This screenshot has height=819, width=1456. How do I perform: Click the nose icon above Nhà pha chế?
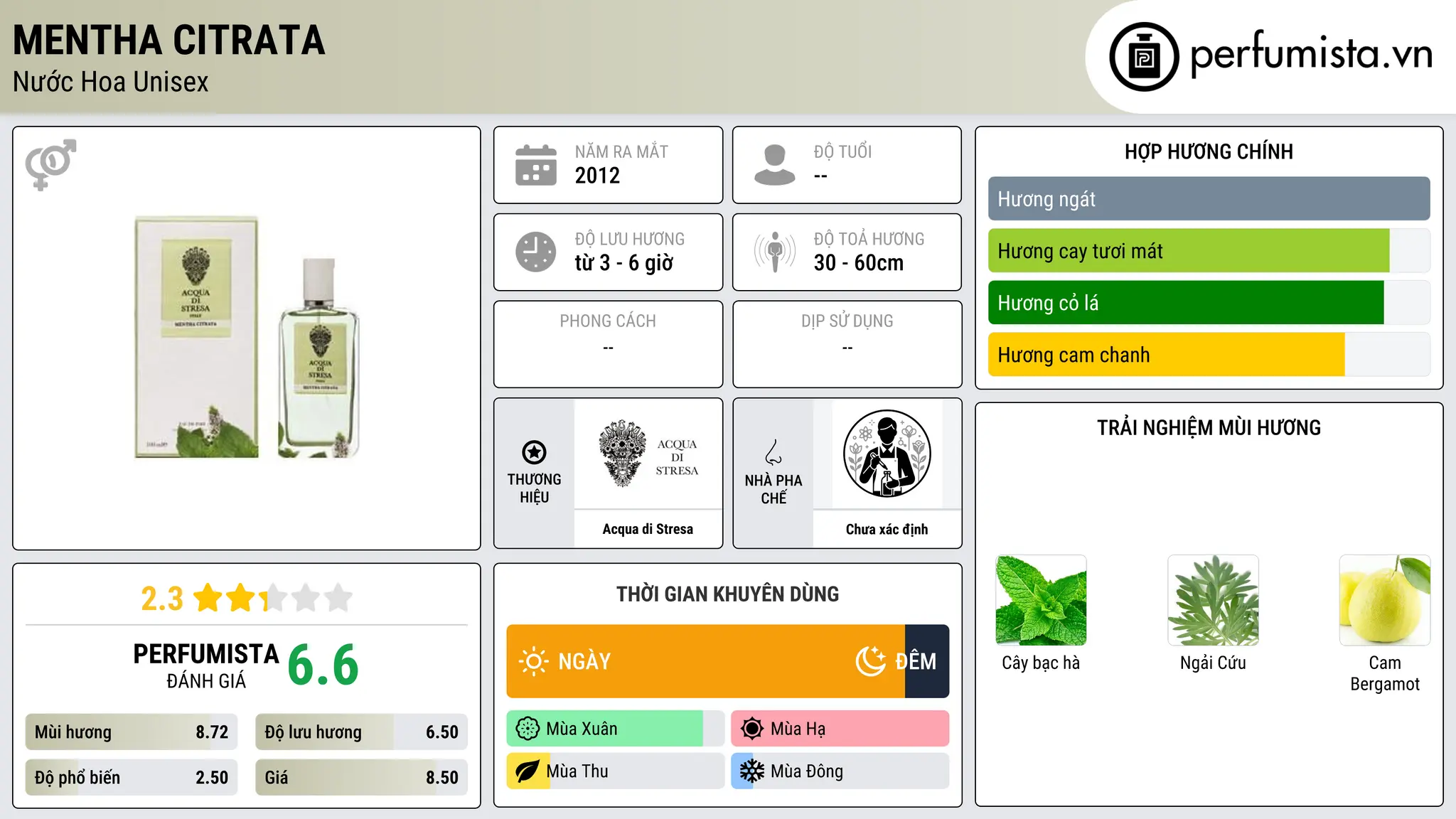click(773, 452)
